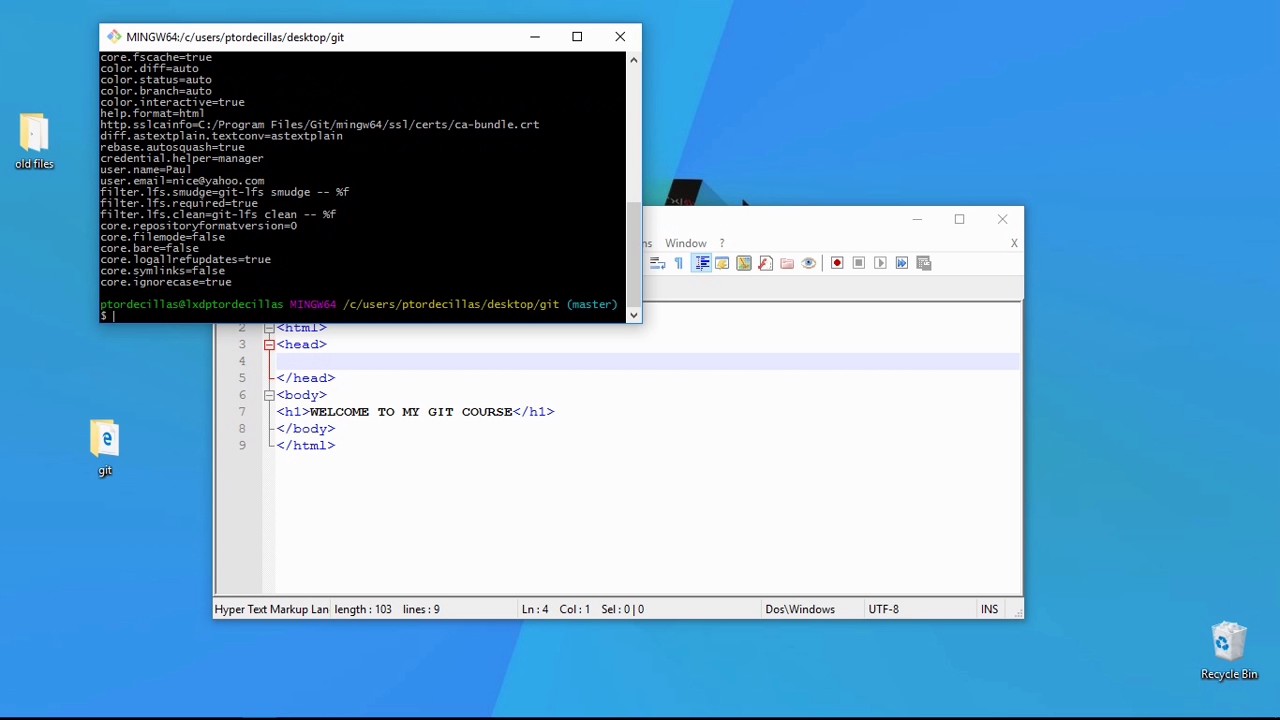Click line number 9 in the margin

pos(242,446)
